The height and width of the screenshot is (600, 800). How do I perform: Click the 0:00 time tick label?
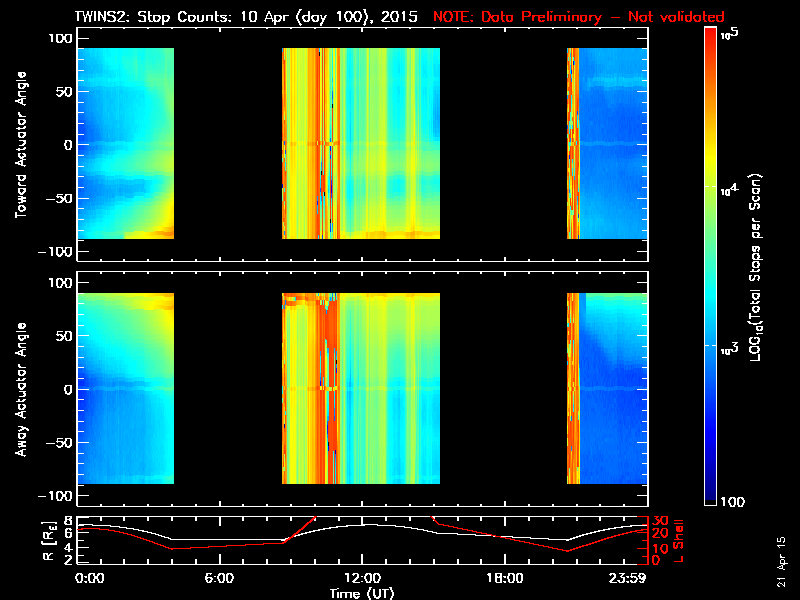[x=89, y=579]
